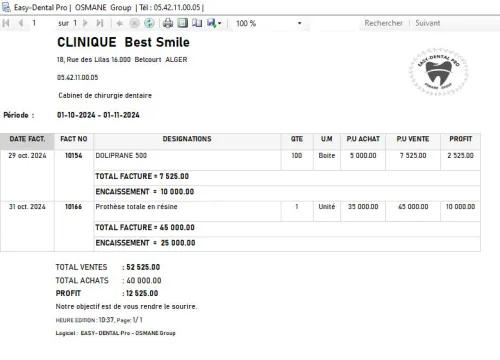
Task: Click the HEURE EDITION 10:37 footer
Action: 99,320
